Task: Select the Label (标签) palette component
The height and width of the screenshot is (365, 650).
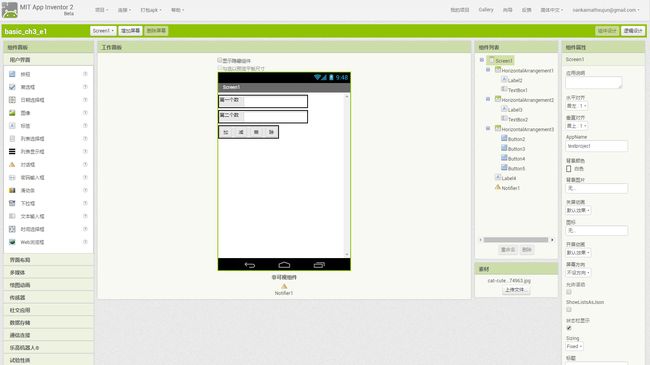Action: coord(26,126)
